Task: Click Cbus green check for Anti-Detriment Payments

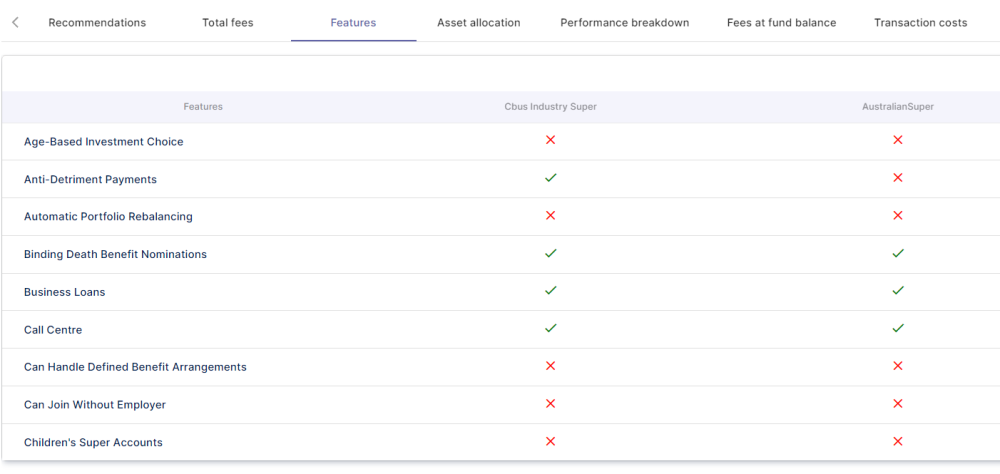Action: (550, 178)
